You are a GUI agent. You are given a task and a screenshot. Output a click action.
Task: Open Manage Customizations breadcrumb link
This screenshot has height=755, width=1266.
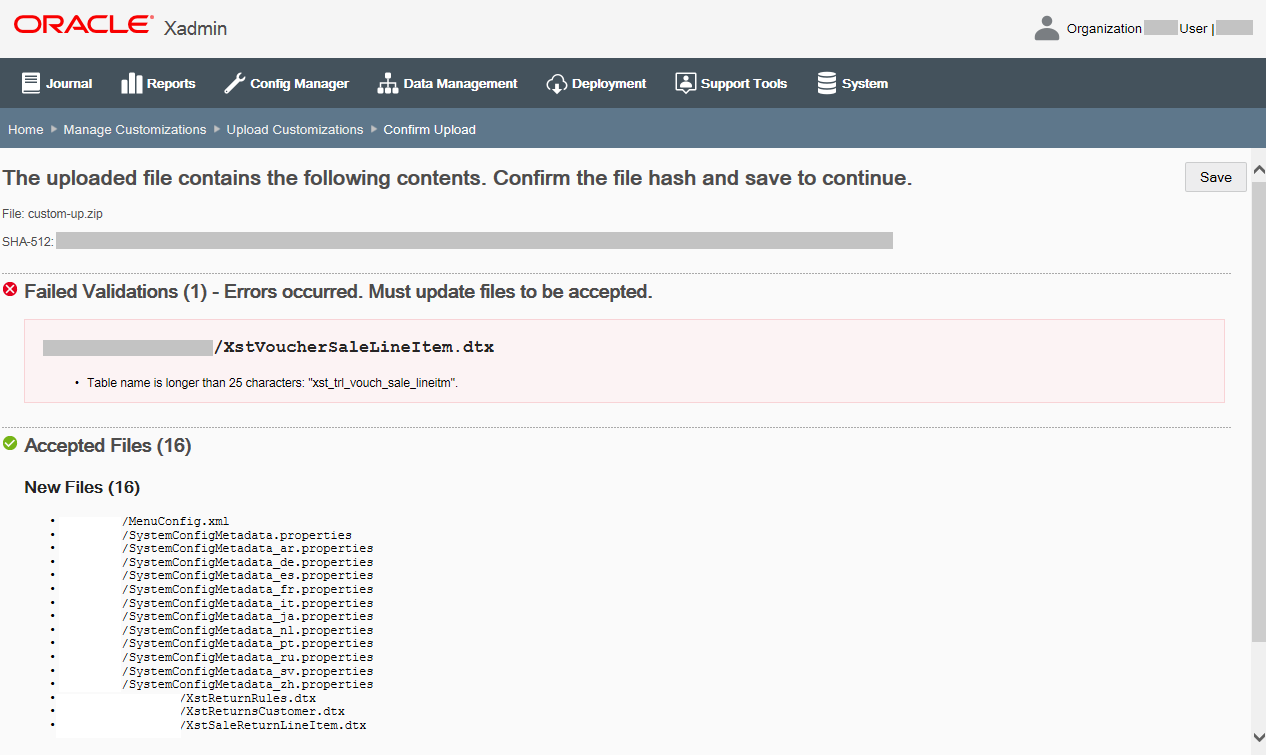pos(134,129)
